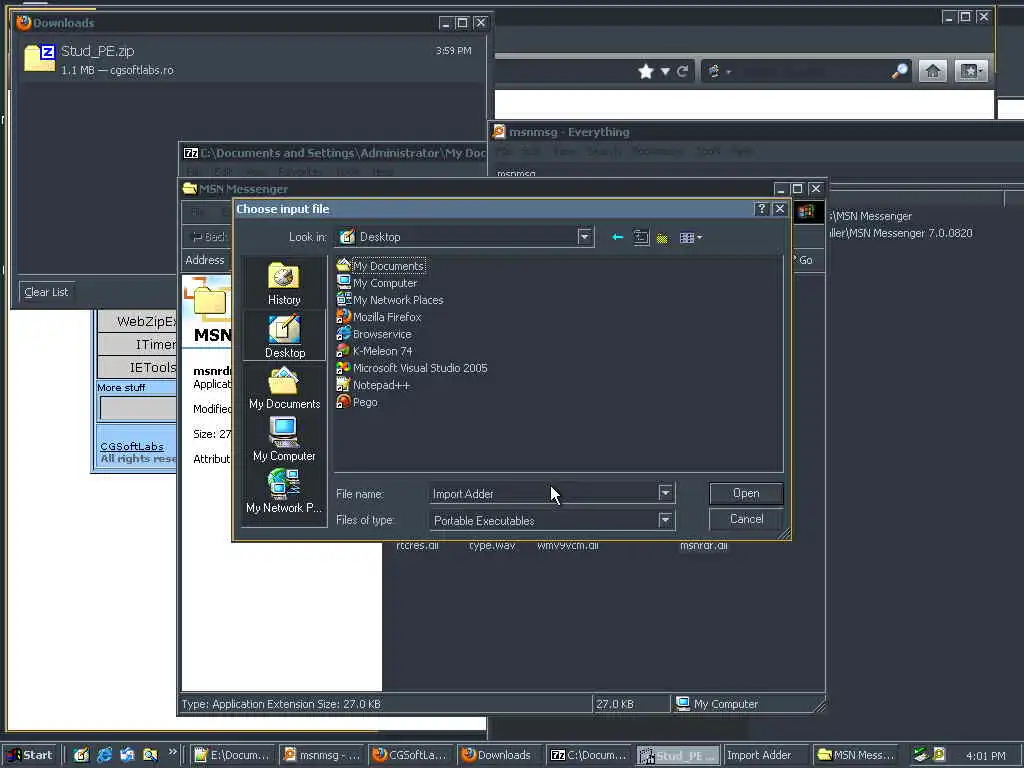
Task: Open History in the places bar
Action: point(284,283)
